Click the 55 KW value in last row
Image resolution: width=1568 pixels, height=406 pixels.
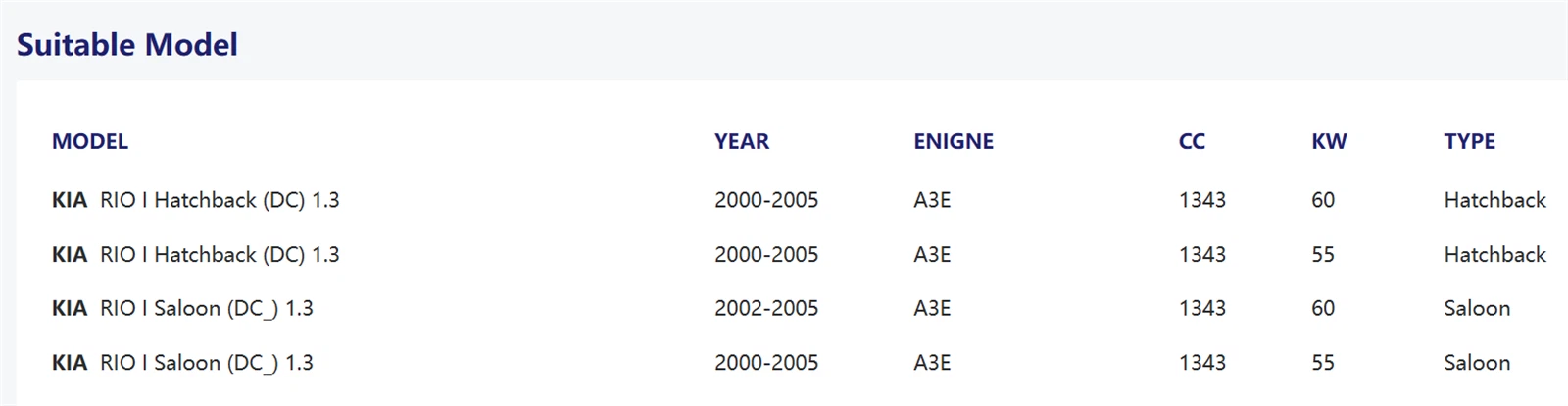(x=1323, y=363)
